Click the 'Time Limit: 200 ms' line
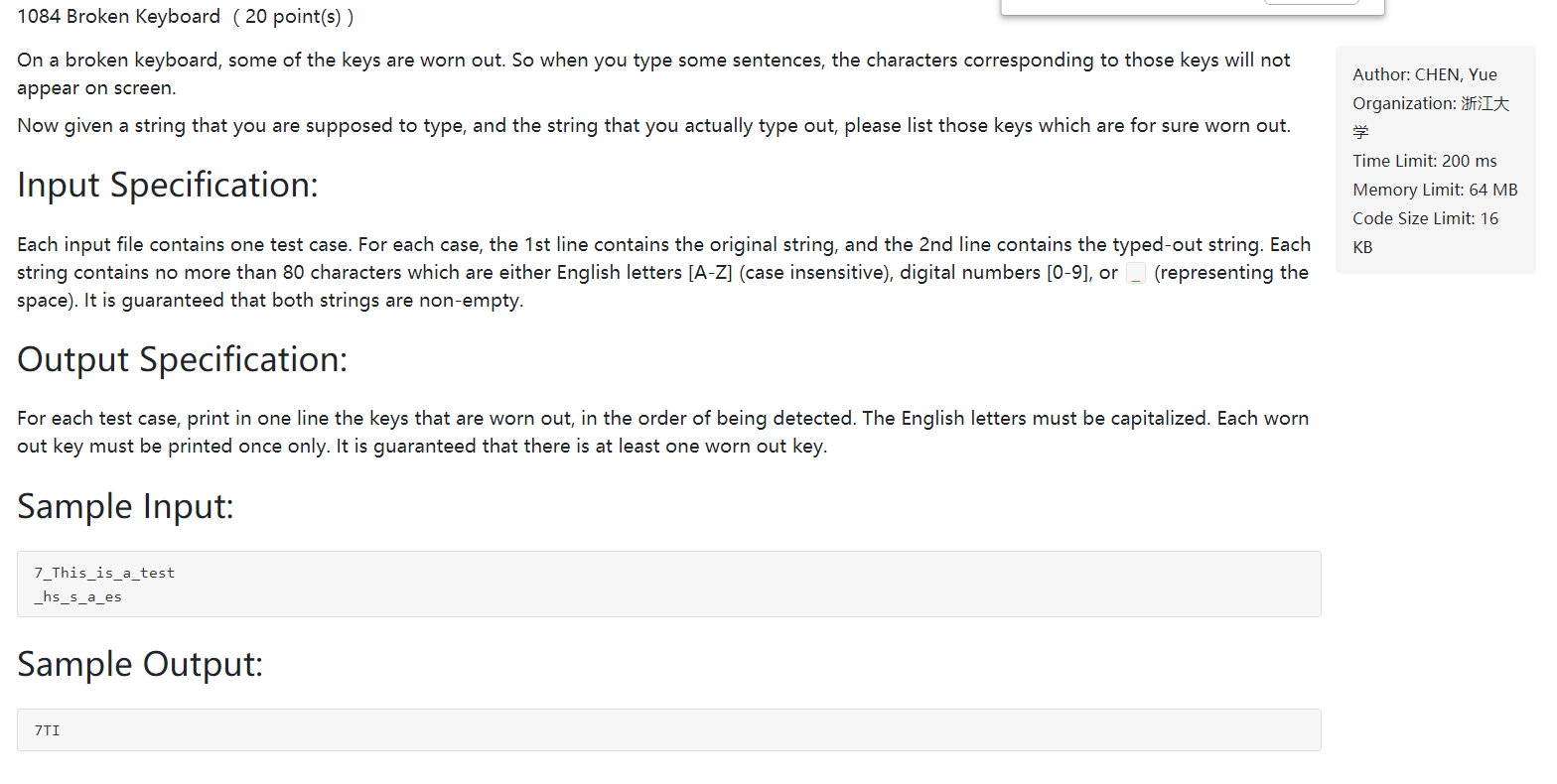The image size is (1557, 784). tap(1425, 161)
